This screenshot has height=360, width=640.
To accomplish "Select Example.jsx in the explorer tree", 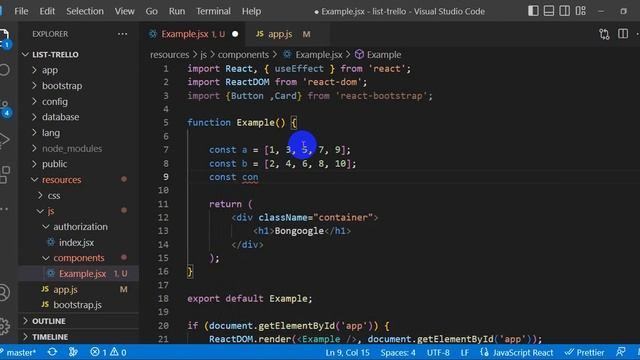I will (x=82, y=274).
